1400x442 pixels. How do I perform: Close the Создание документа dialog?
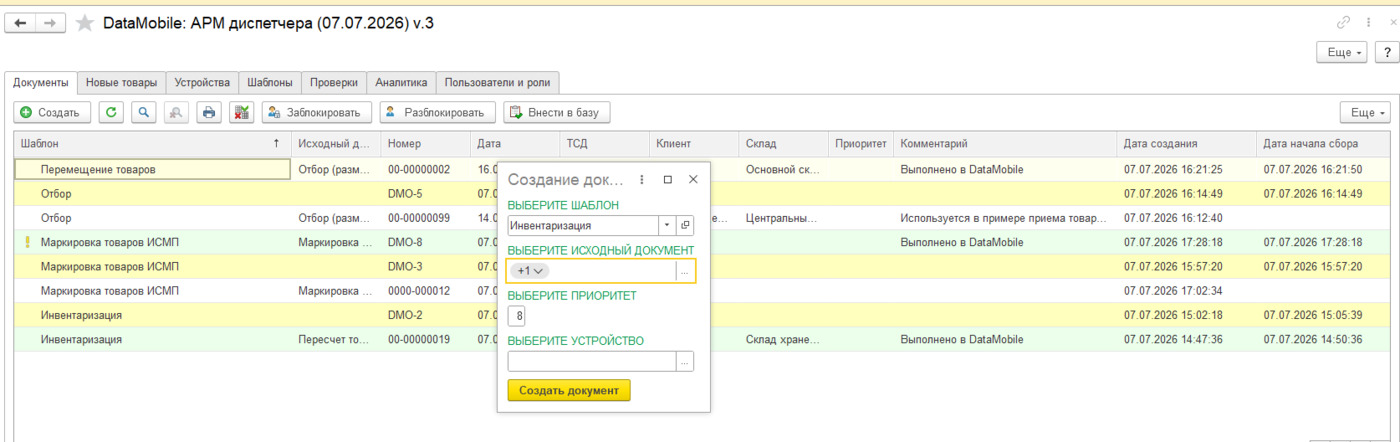pos(693,180)
